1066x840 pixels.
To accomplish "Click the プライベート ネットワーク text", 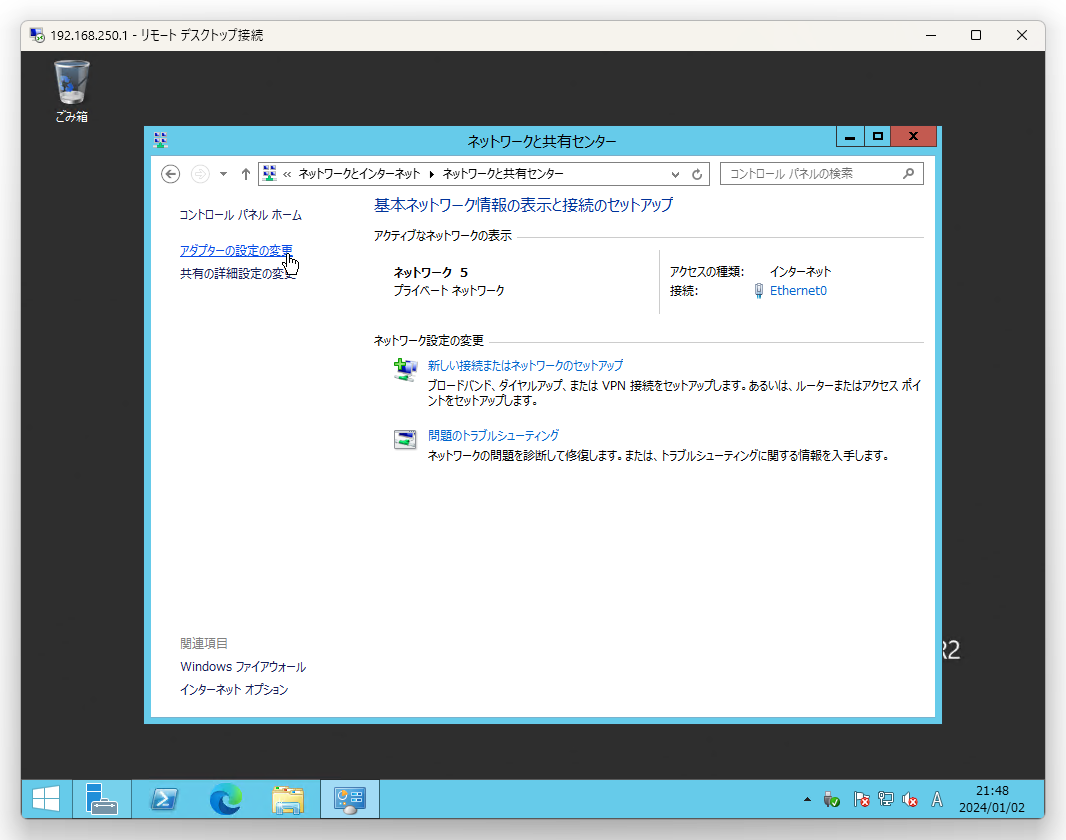I will point(449,291).
